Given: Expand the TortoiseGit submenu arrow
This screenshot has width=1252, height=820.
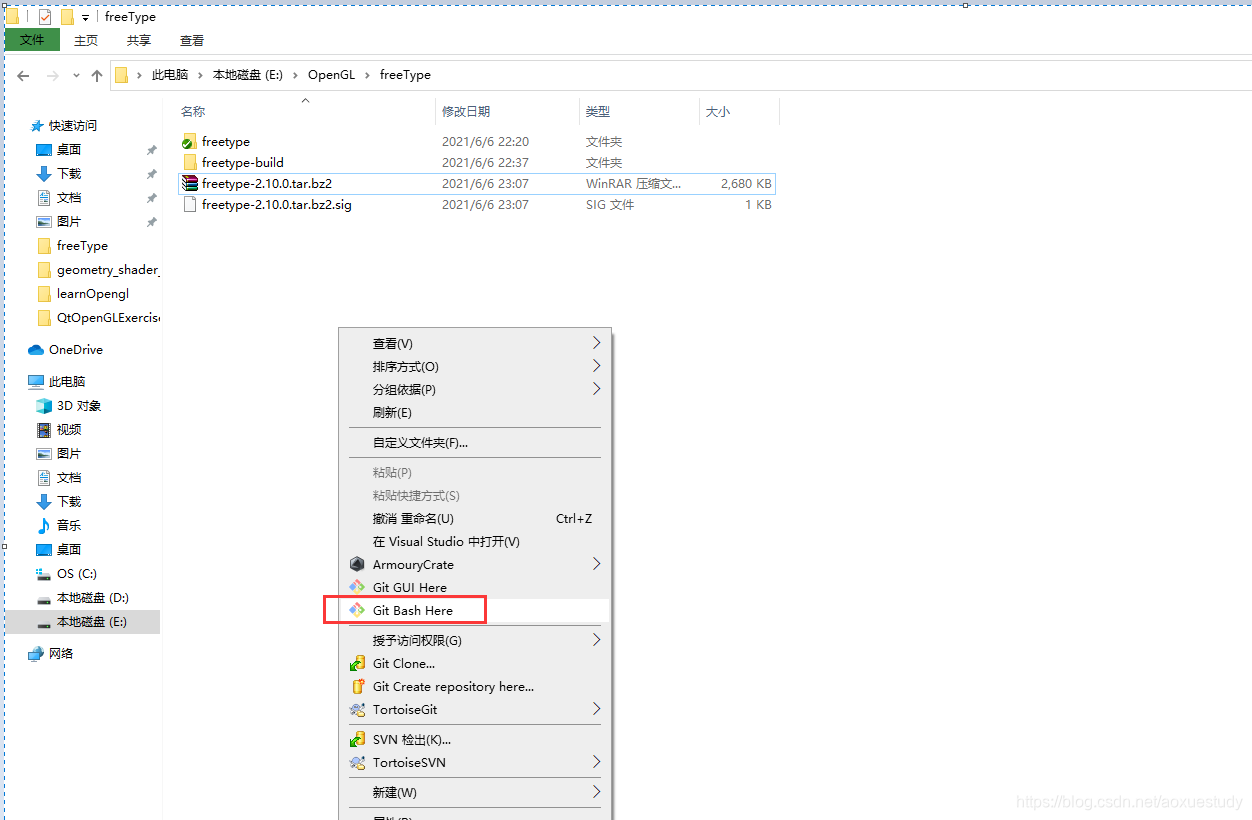Looking at the screenshot, I should coord(597,709).
